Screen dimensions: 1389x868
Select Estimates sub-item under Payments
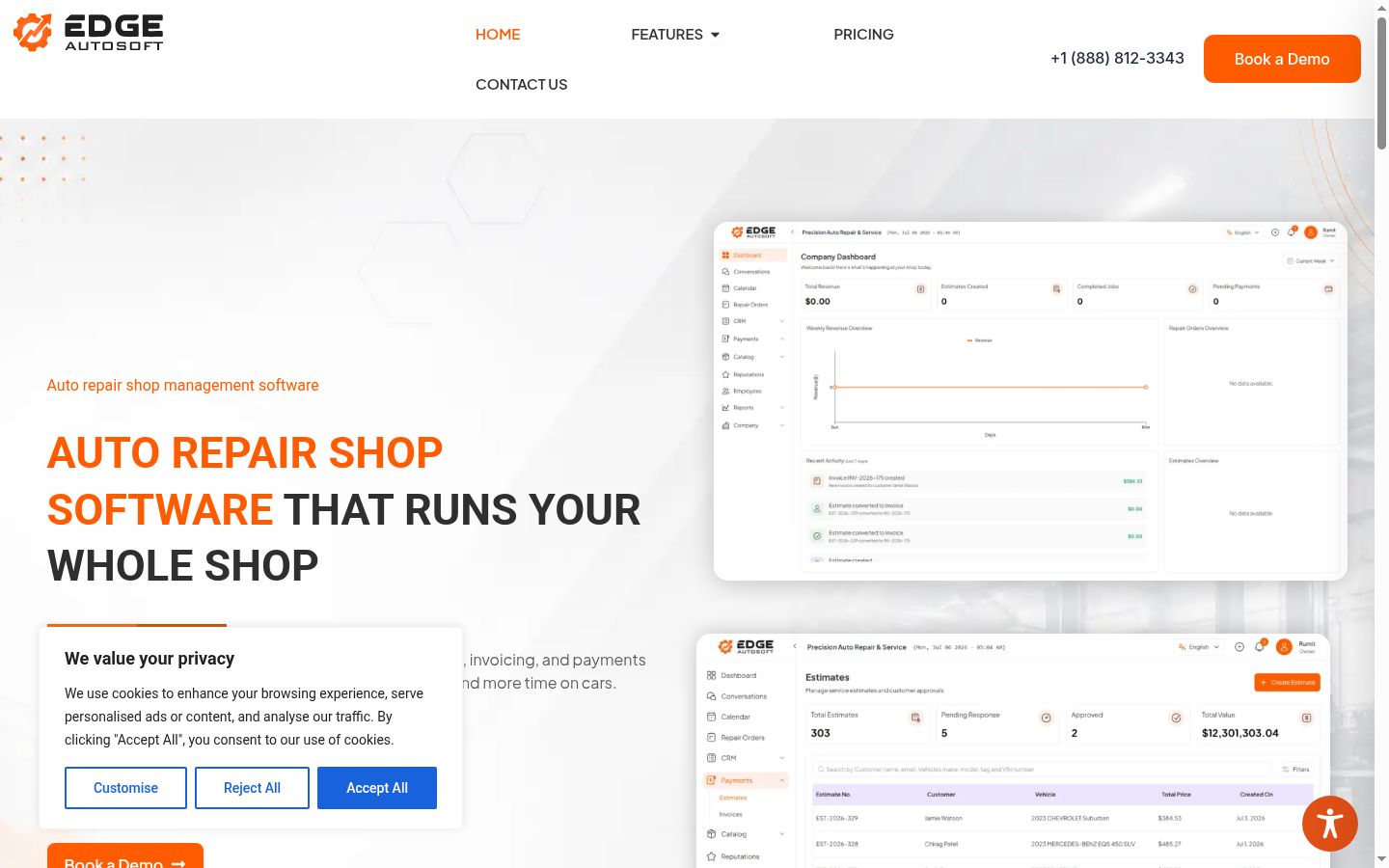[733, 798]
